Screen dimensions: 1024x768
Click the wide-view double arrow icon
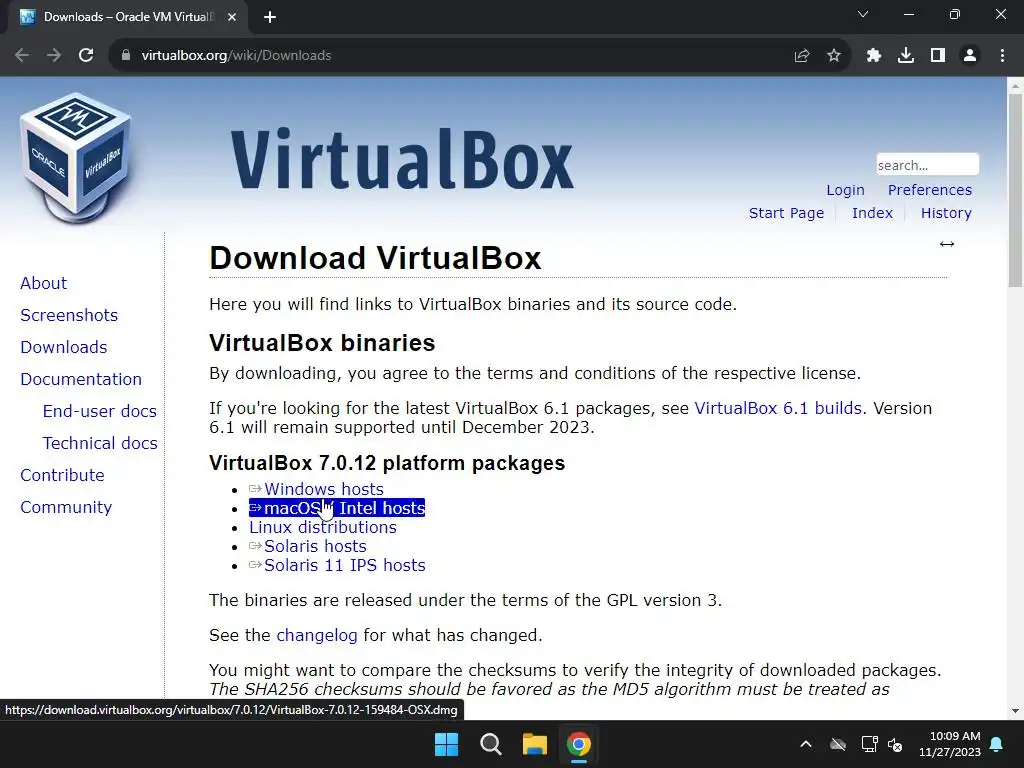tap(947, 244)
